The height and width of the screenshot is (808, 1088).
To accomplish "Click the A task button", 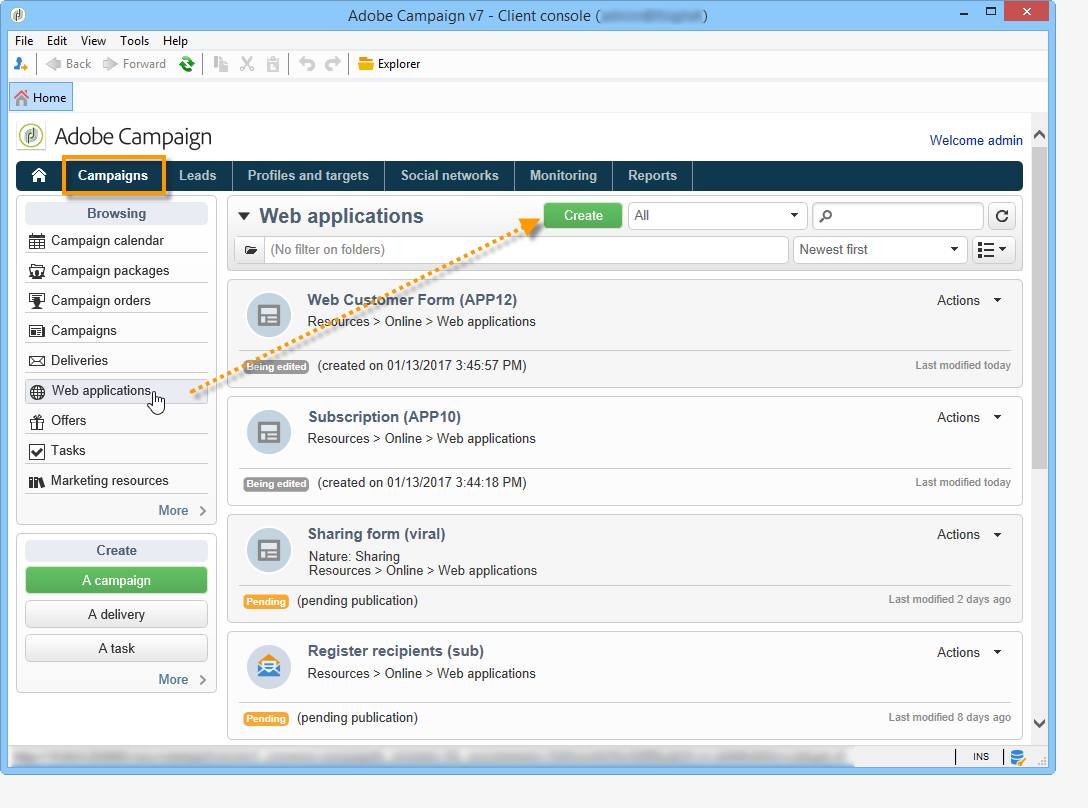I will [117, 648].
